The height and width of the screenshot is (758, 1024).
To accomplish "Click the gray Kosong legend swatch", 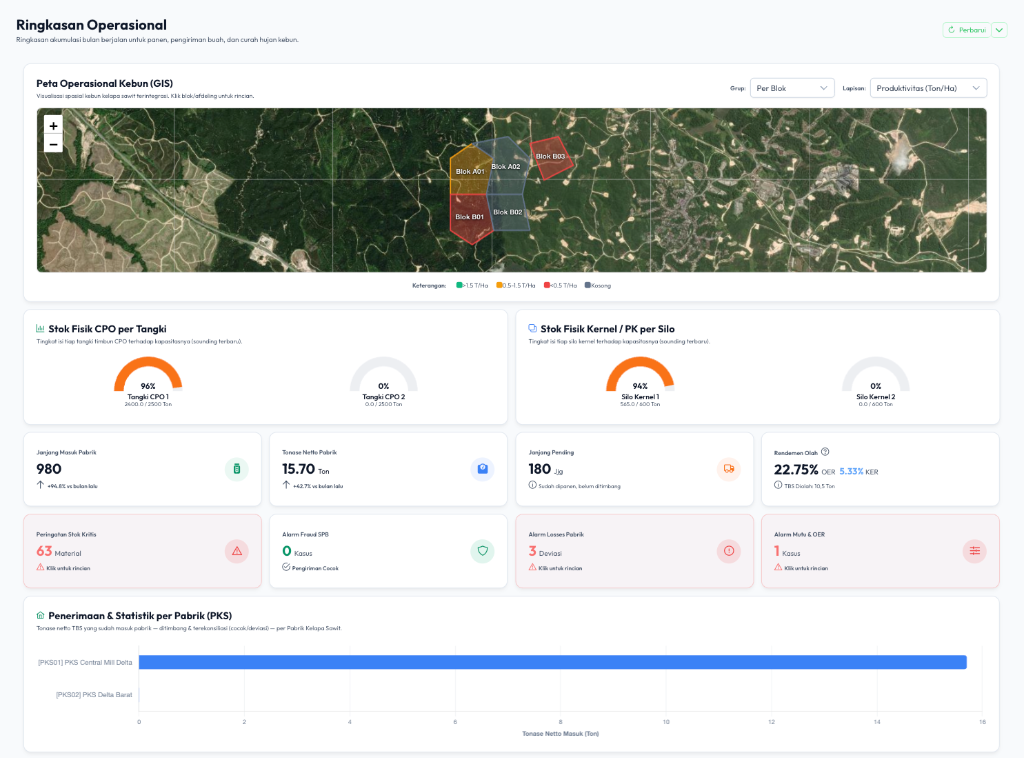I will click(x=588, y=285).
